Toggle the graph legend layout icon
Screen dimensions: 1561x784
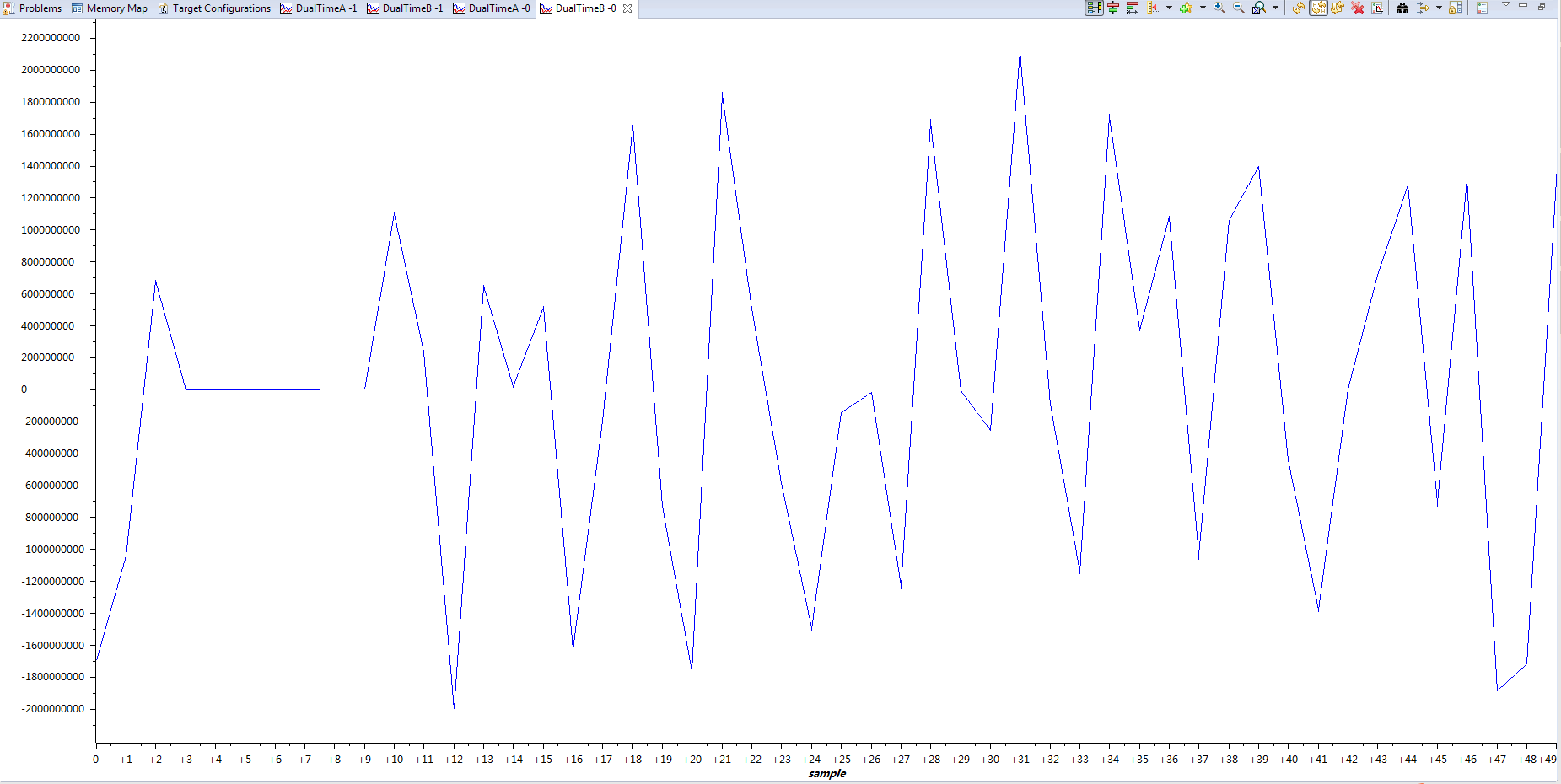1094,8
